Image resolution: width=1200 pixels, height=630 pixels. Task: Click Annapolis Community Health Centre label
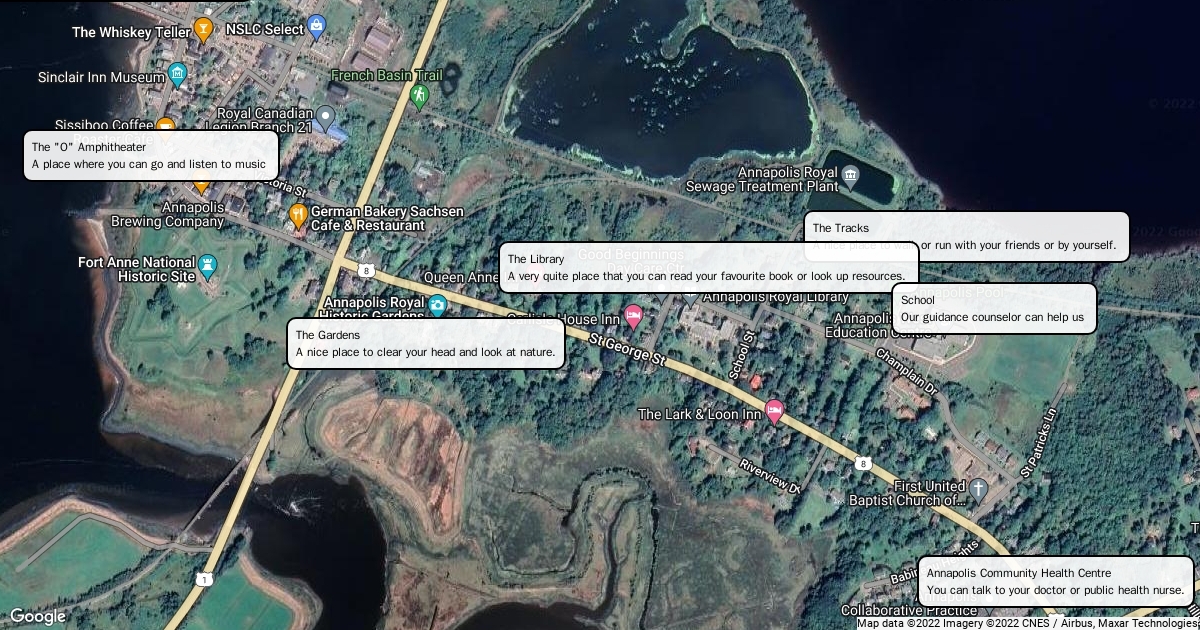tap(1055, 582)
